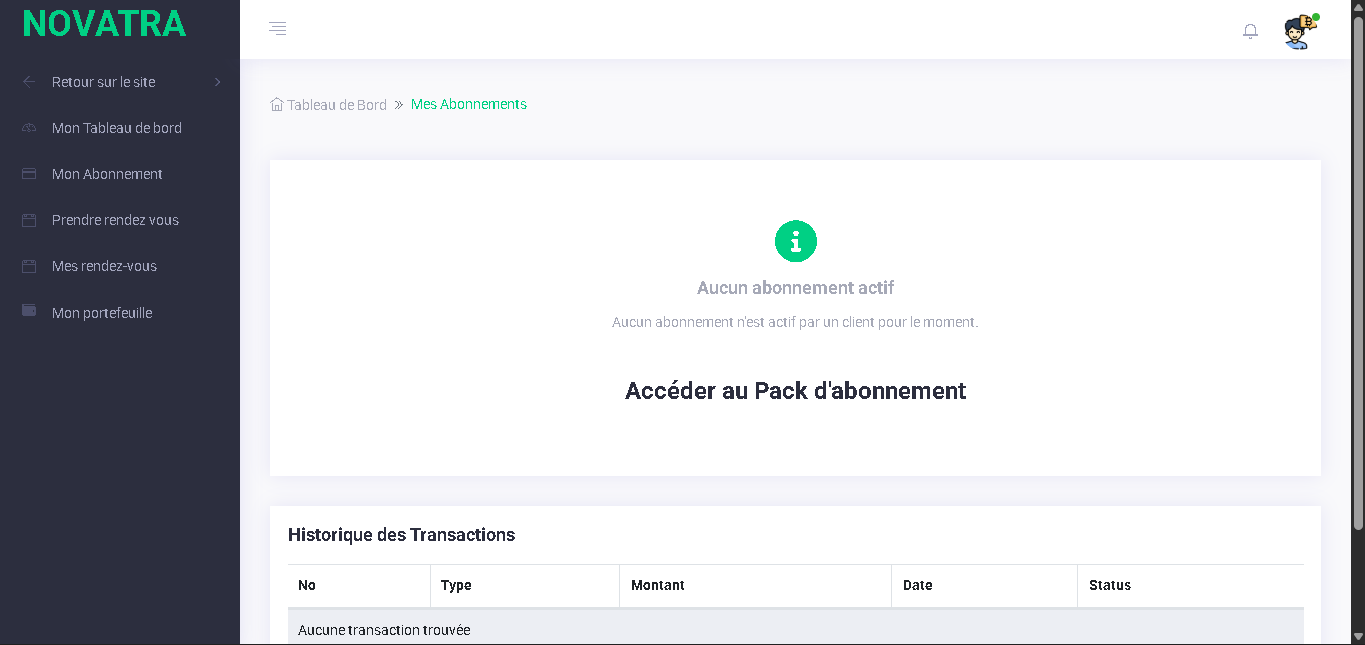Follow the Tableau de Bord breadcrumb link

[337, 105]
